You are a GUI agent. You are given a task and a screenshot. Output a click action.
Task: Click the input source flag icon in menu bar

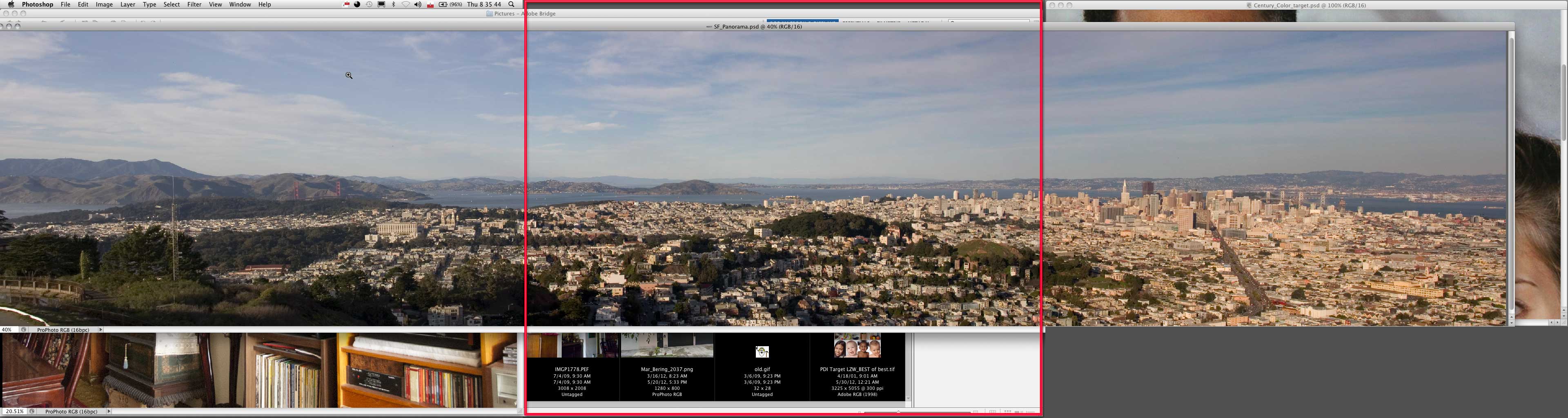point(430,4)
